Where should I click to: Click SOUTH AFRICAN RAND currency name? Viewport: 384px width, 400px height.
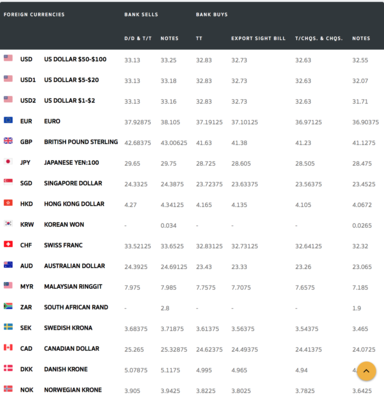pos(76,307)
